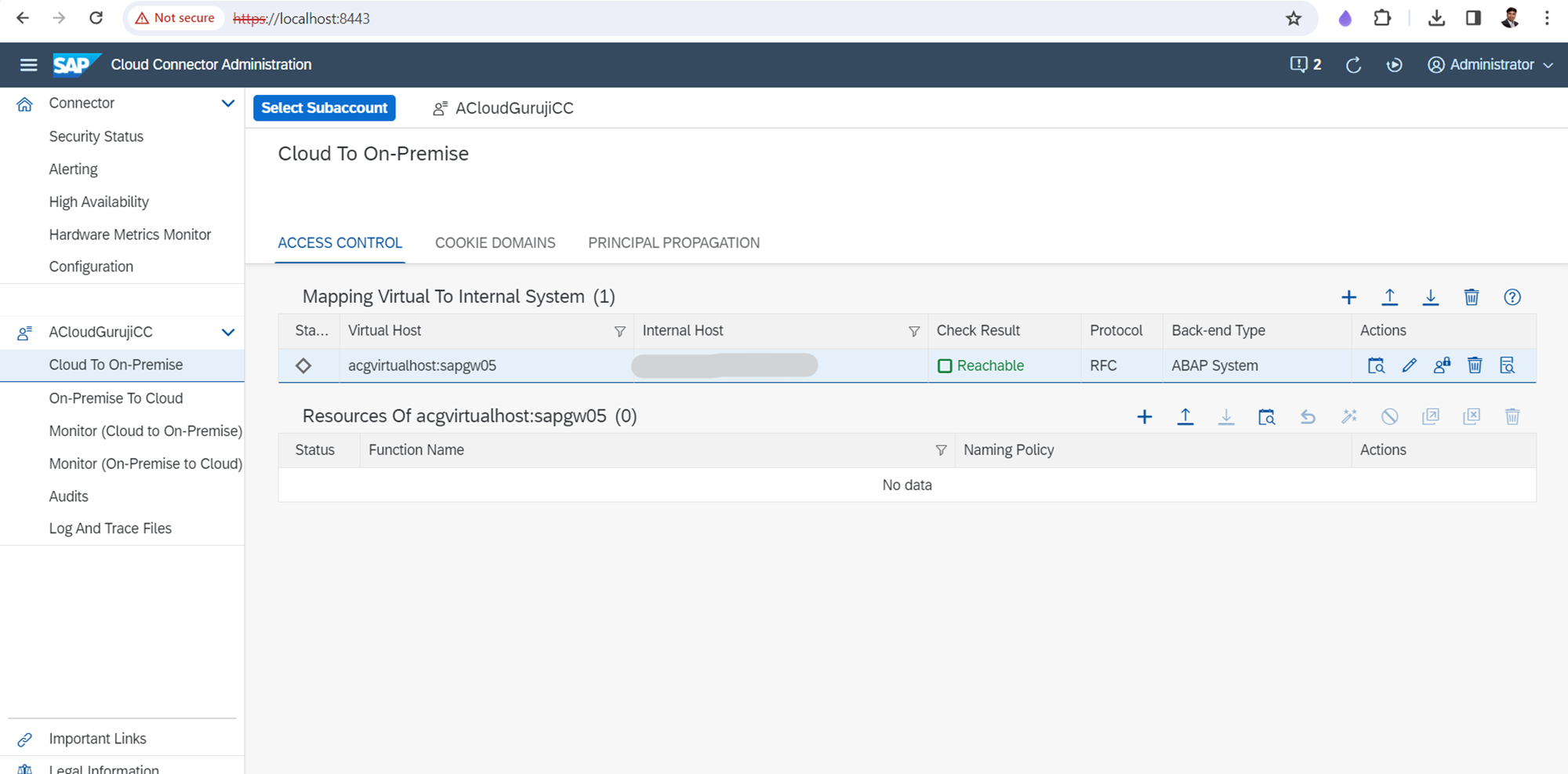Image resolution: width=1568 pixels, height=774 pixels.
Task: Click the import system mappings upload icon
Action: tap(1389, 297)
